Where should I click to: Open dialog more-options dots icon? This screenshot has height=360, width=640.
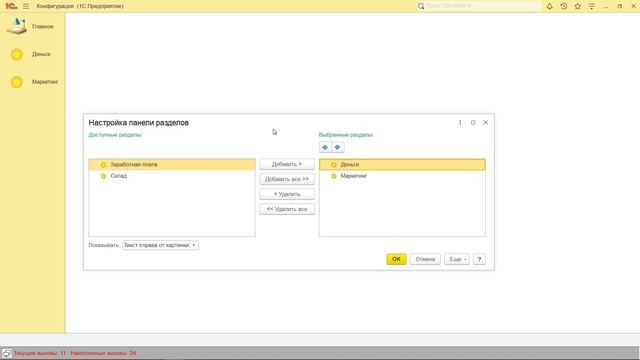pos(460,122)
